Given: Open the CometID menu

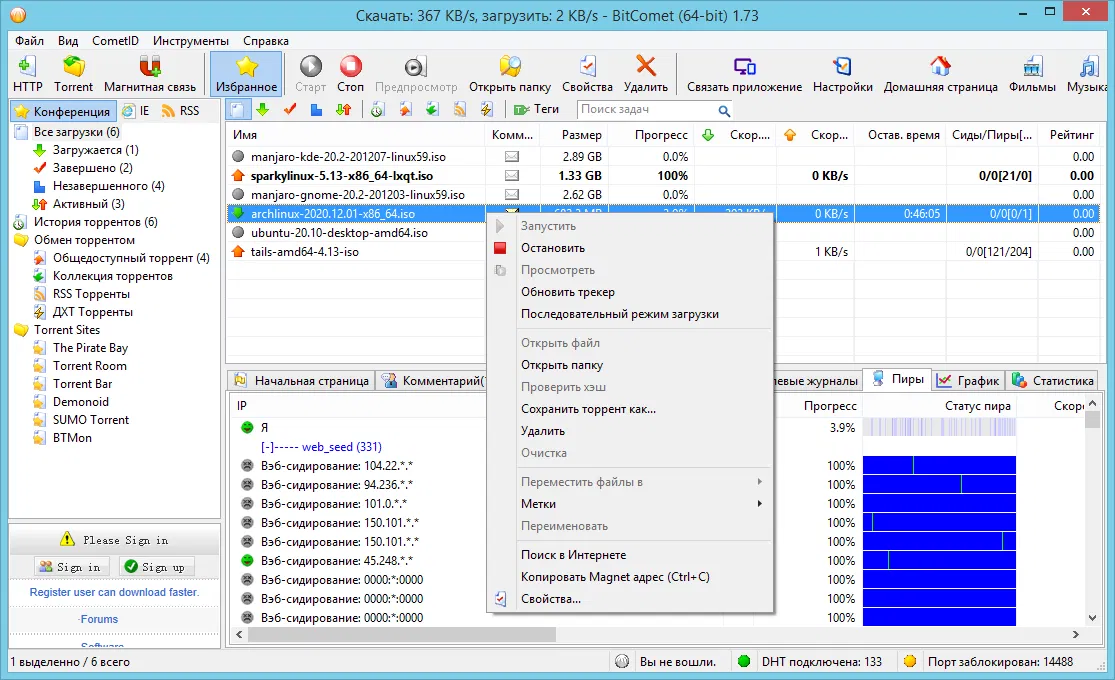Looking at the screenshot, I should pyautogui.click(x=115, y=41).
